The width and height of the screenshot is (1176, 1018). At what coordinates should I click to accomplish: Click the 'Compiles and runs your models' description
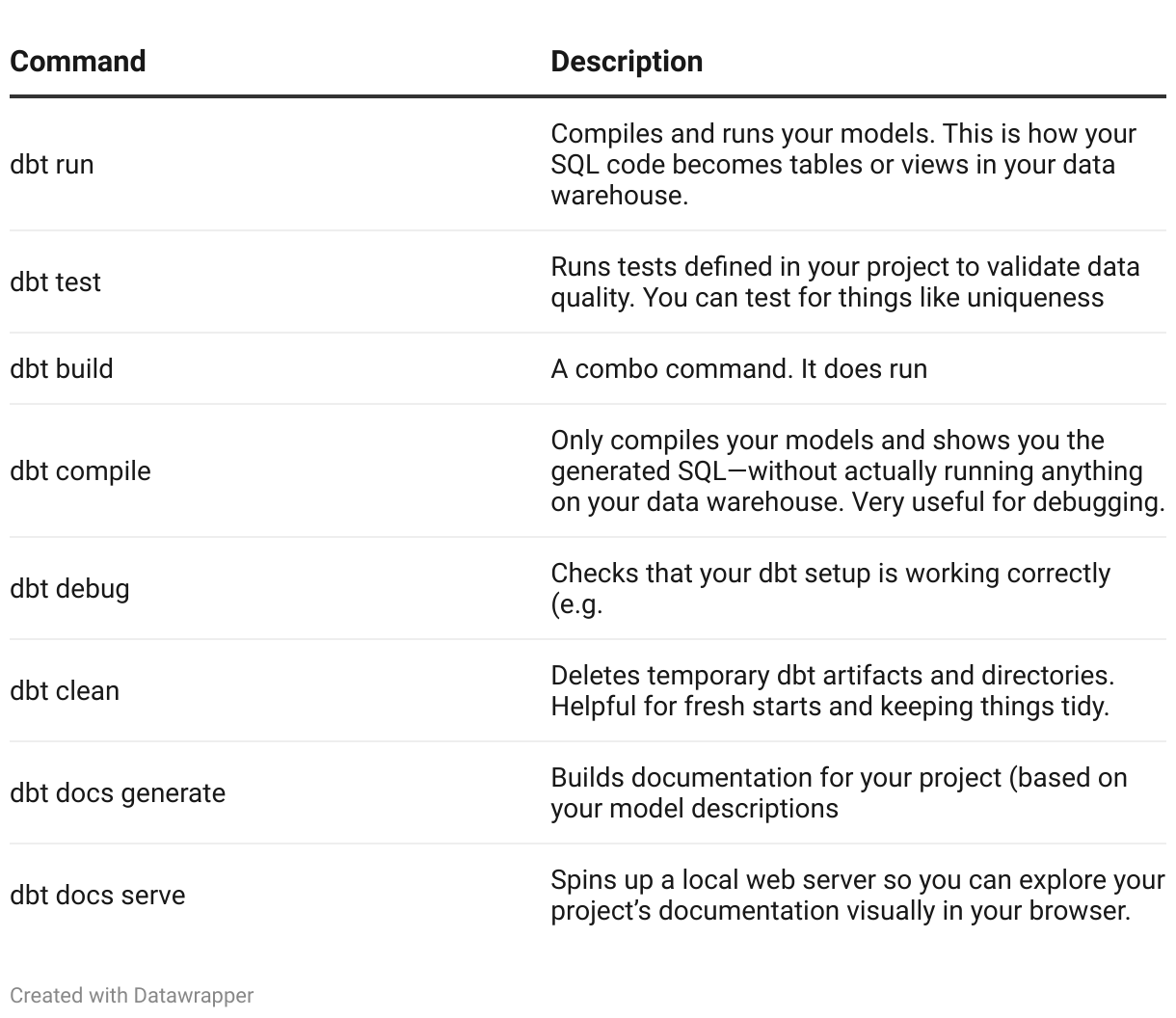pos(843,165)
